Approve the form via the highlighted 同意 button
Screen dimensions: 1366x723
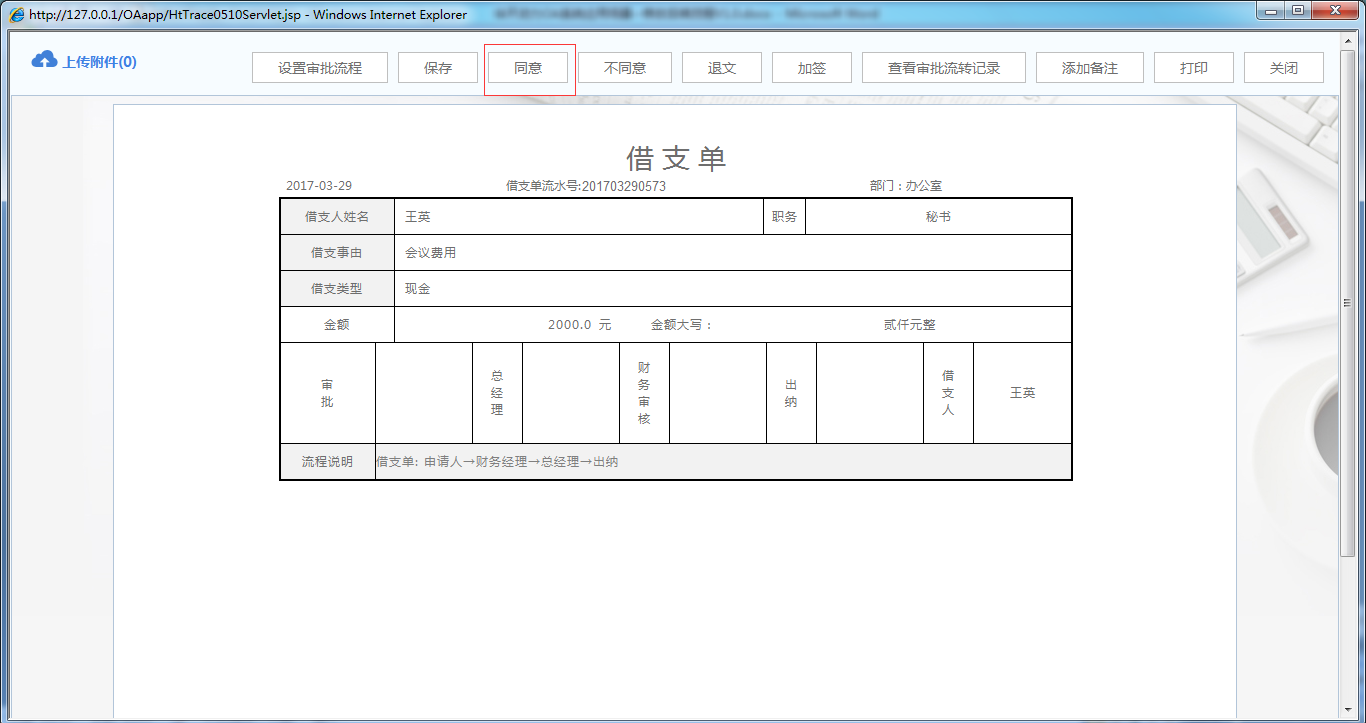(528, 67)
